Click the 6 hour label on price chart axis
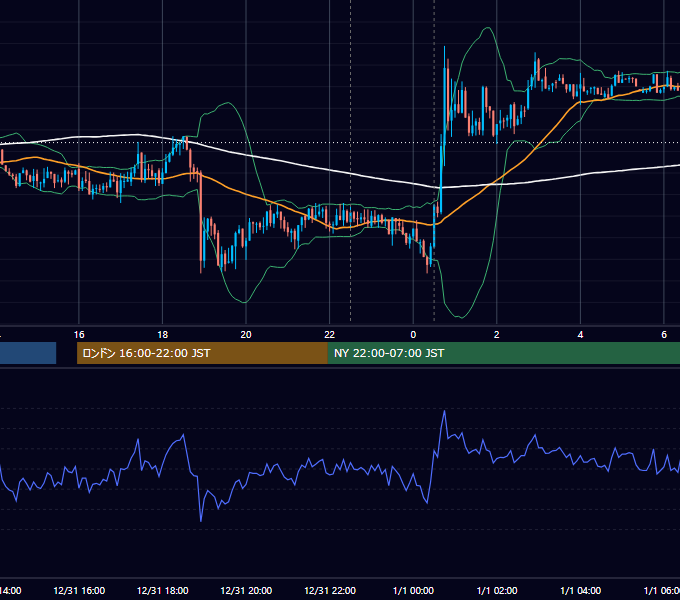Viewport: 680px width, 600px height. pos(664,335)
